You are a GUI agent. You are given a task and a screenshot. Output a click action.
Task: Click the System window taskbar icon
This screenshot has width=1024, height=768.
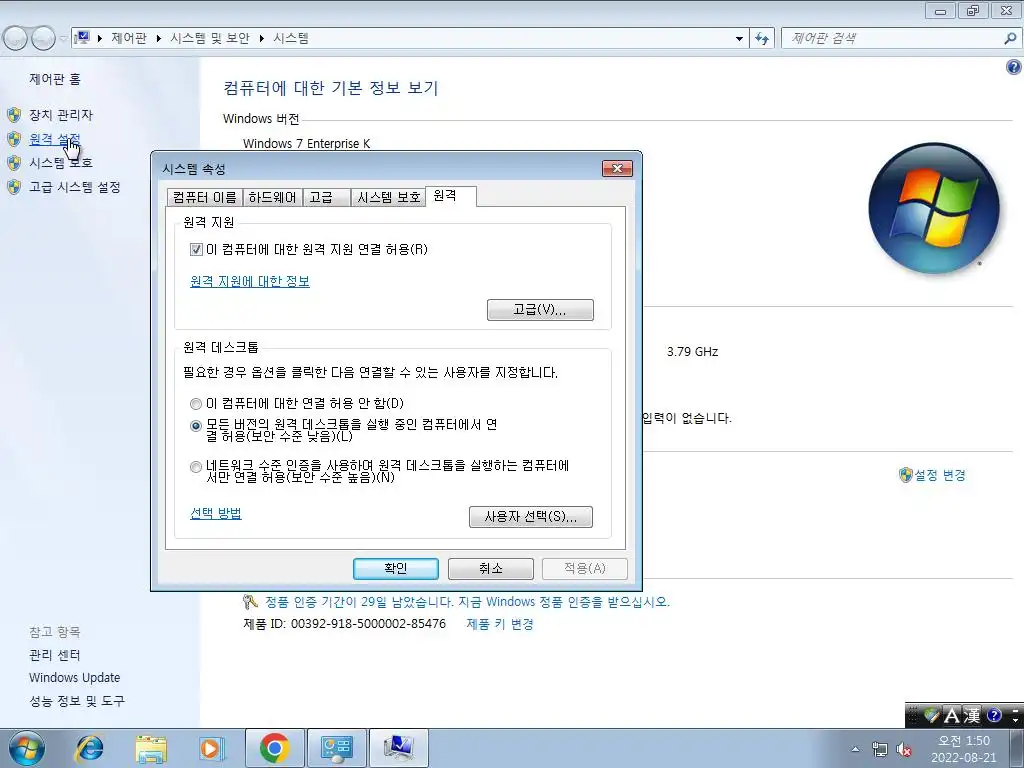398,749
